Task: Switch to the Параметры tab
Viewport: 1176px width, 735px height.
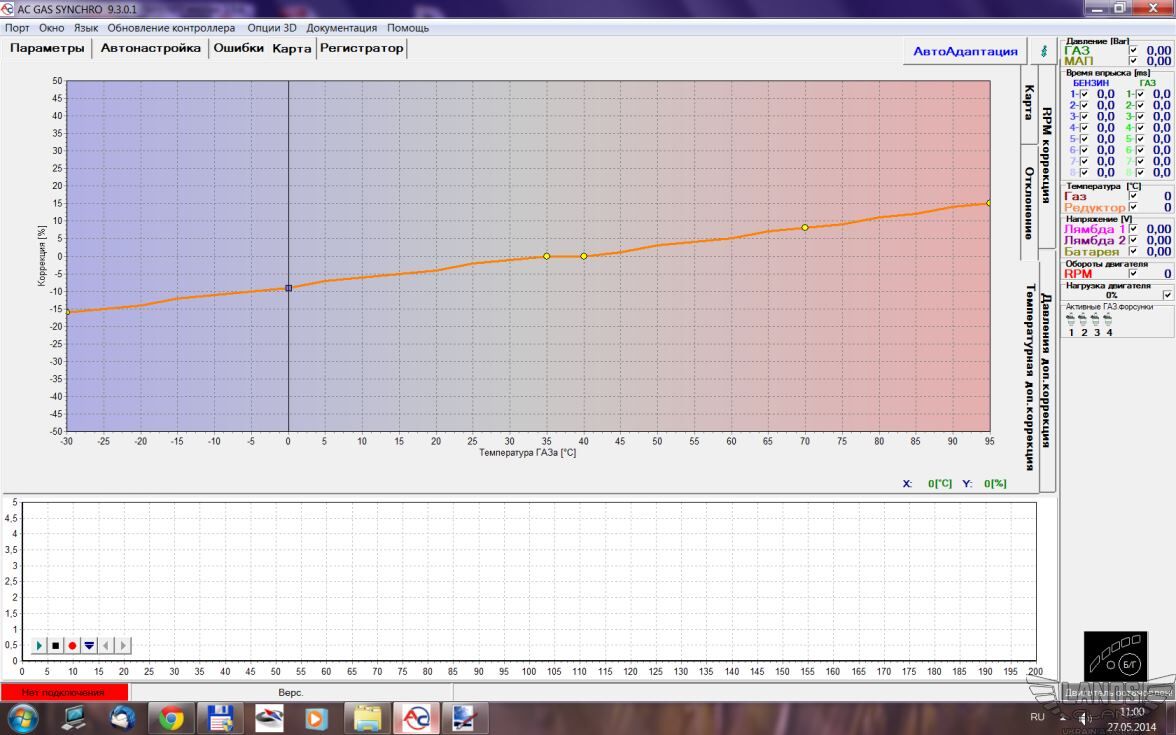Action: [x=47, y=48]
